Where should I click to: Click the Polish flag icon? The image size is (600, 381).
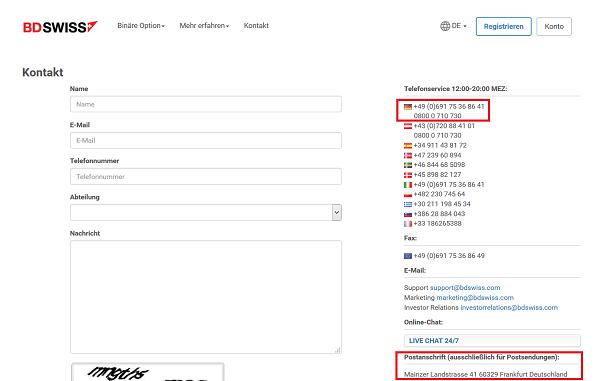(408, 194)
